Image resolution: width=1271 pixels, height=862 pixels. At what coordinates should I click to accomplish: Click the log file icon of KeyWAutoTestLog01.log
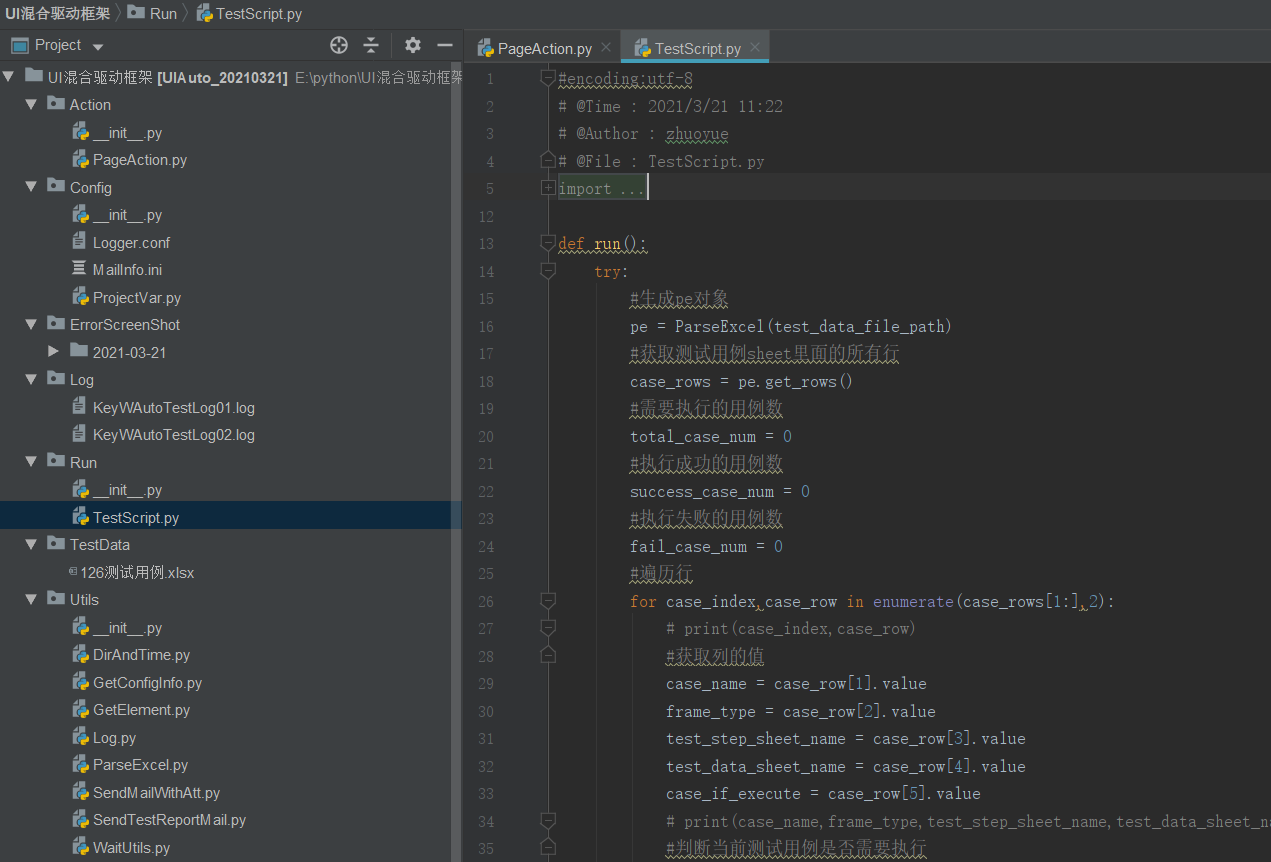[80, 407]
